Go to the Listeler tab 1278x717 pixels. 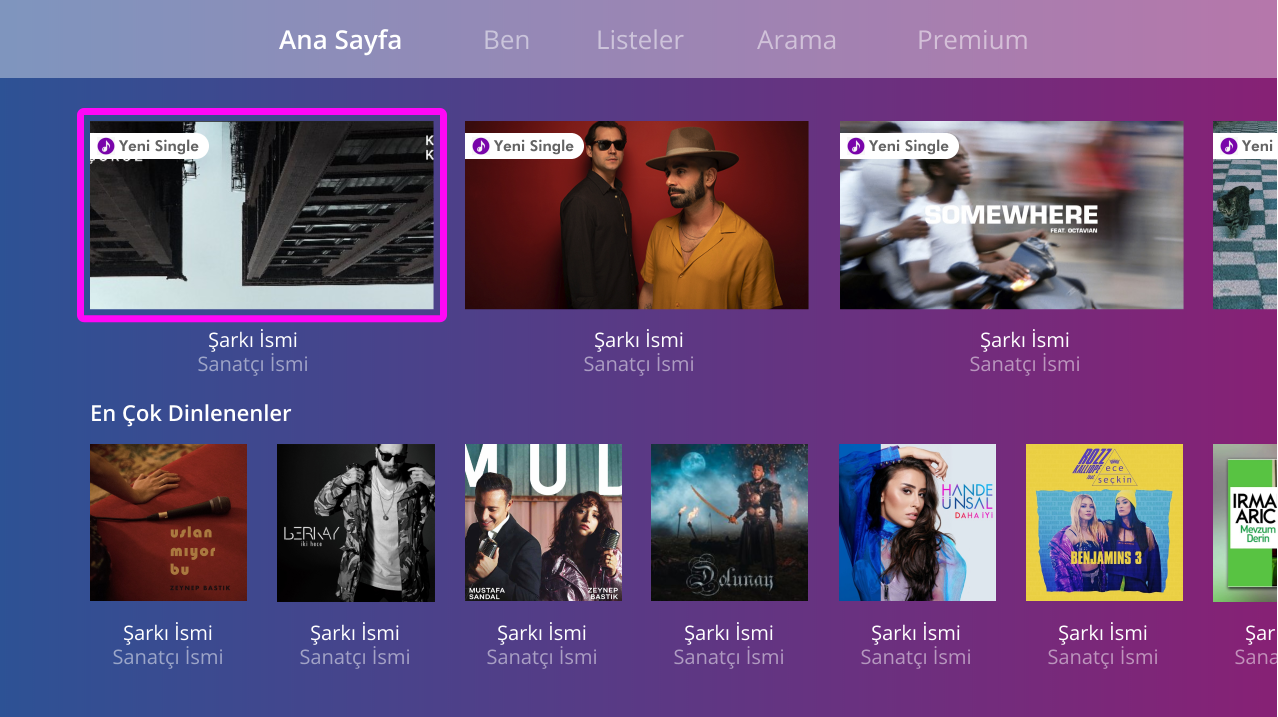pos(640,40)
